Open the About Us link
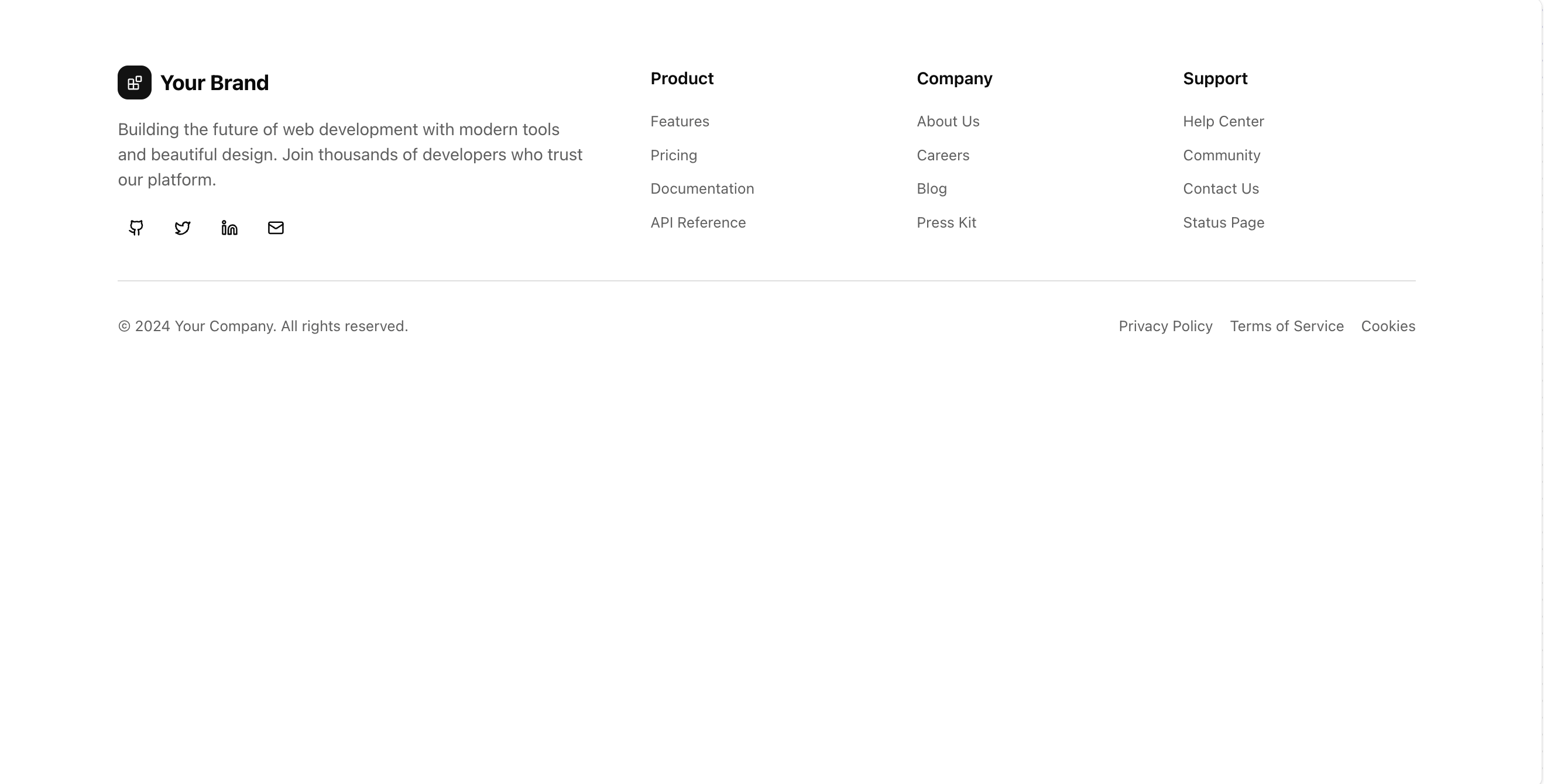The width and height of the screenshot is (1544, 784). [948, 122]
